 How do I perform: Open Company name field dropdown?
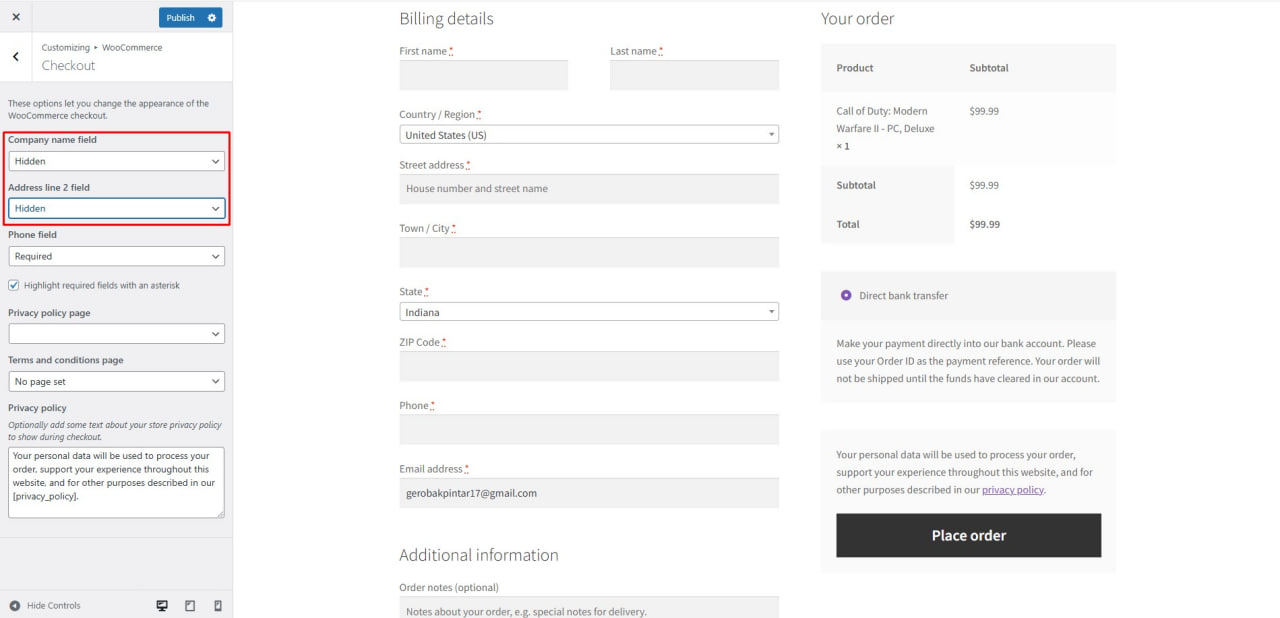(116, 161)
